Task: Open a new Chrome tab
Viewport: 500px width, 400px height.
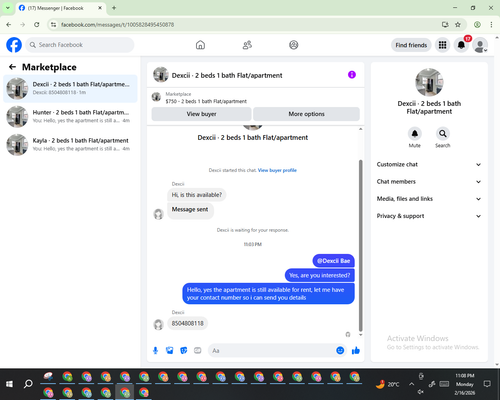Action: 114,8
